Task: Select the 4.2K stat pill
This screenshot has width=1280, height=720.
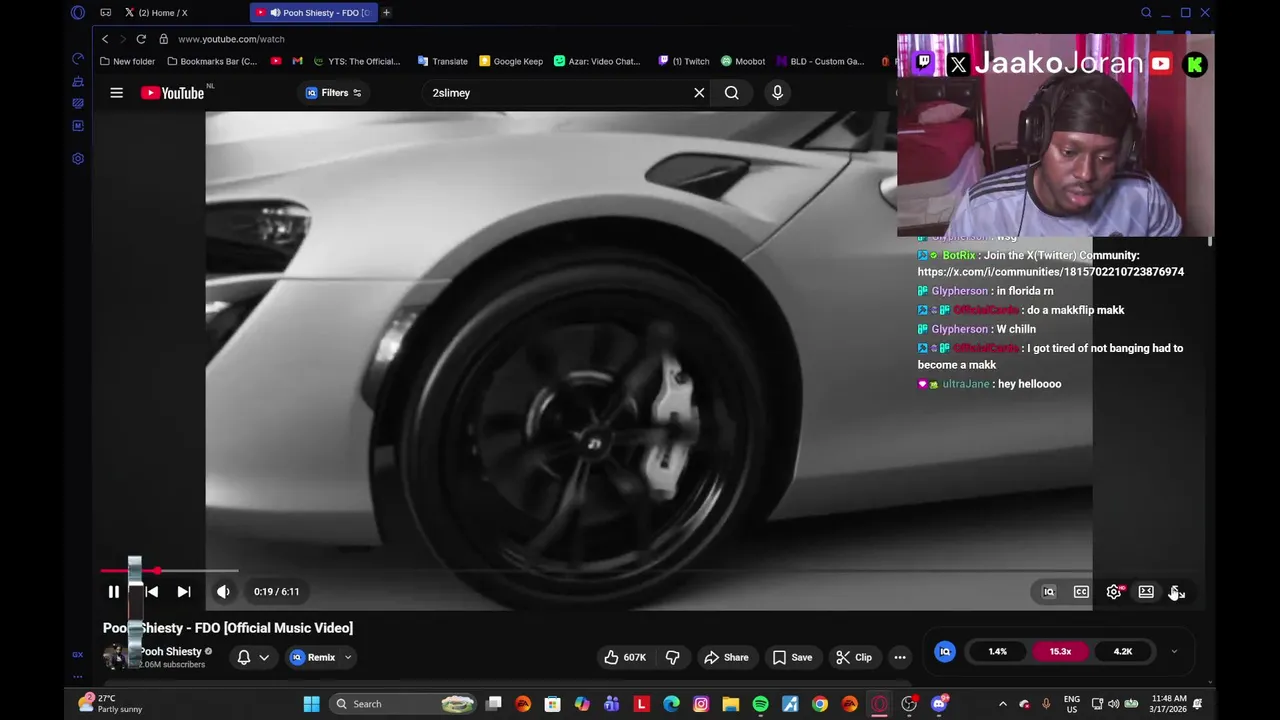Action: point(1123,652)
